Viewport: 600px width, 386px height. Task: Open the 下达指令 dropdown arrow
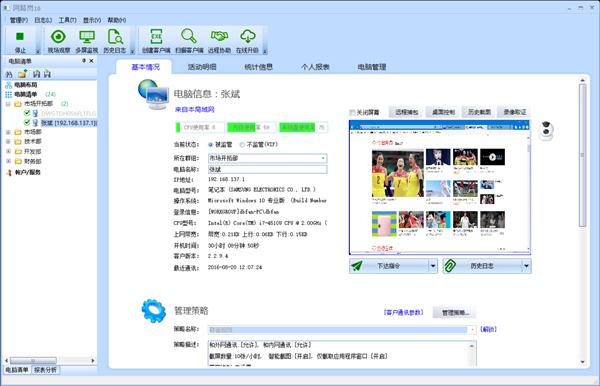(433, 266)
